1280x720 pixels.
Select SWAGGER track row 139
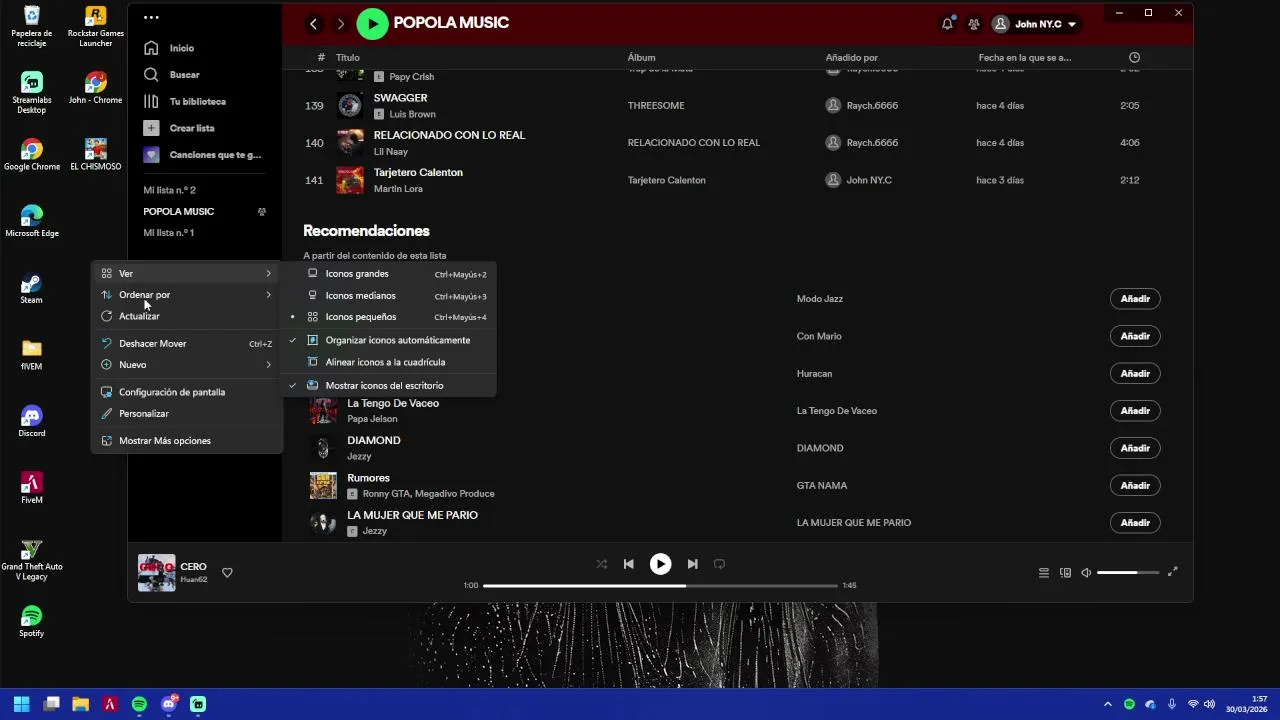pos(737,106)
